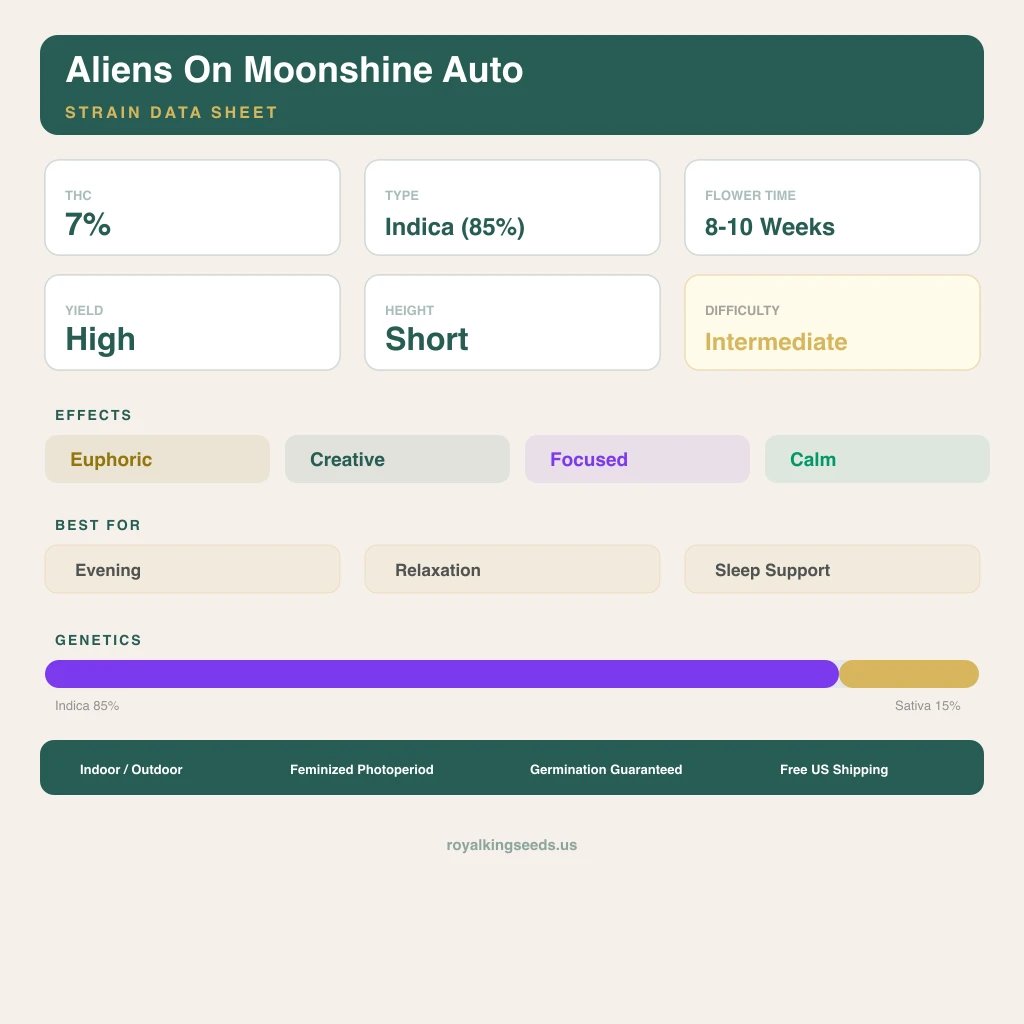Screen dimensions: 1024x1024
Task: Click the purple Indica genetics bar
Action: pyautogui.click(x=441, y=674)
